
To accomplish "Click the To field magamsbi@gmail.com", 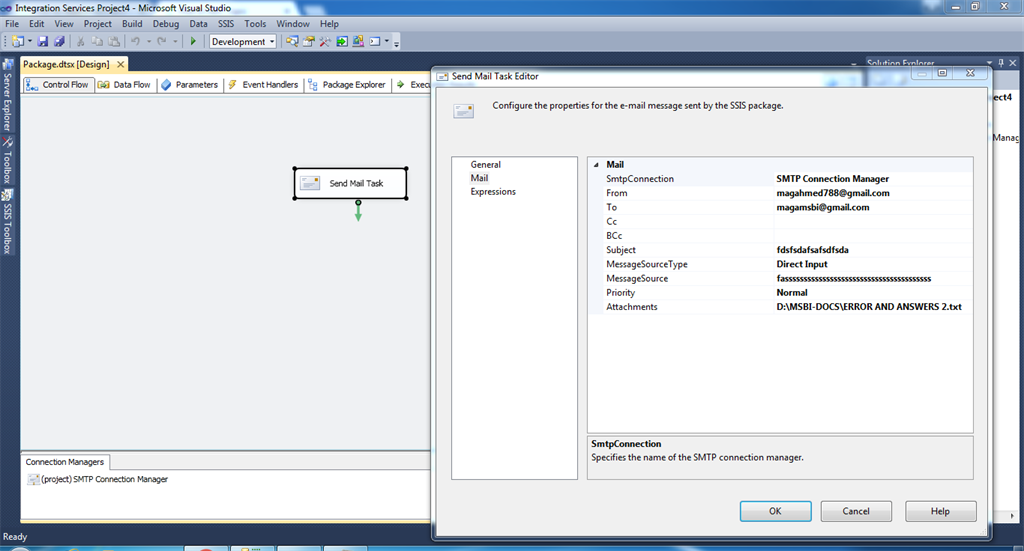I will (872, 207).
